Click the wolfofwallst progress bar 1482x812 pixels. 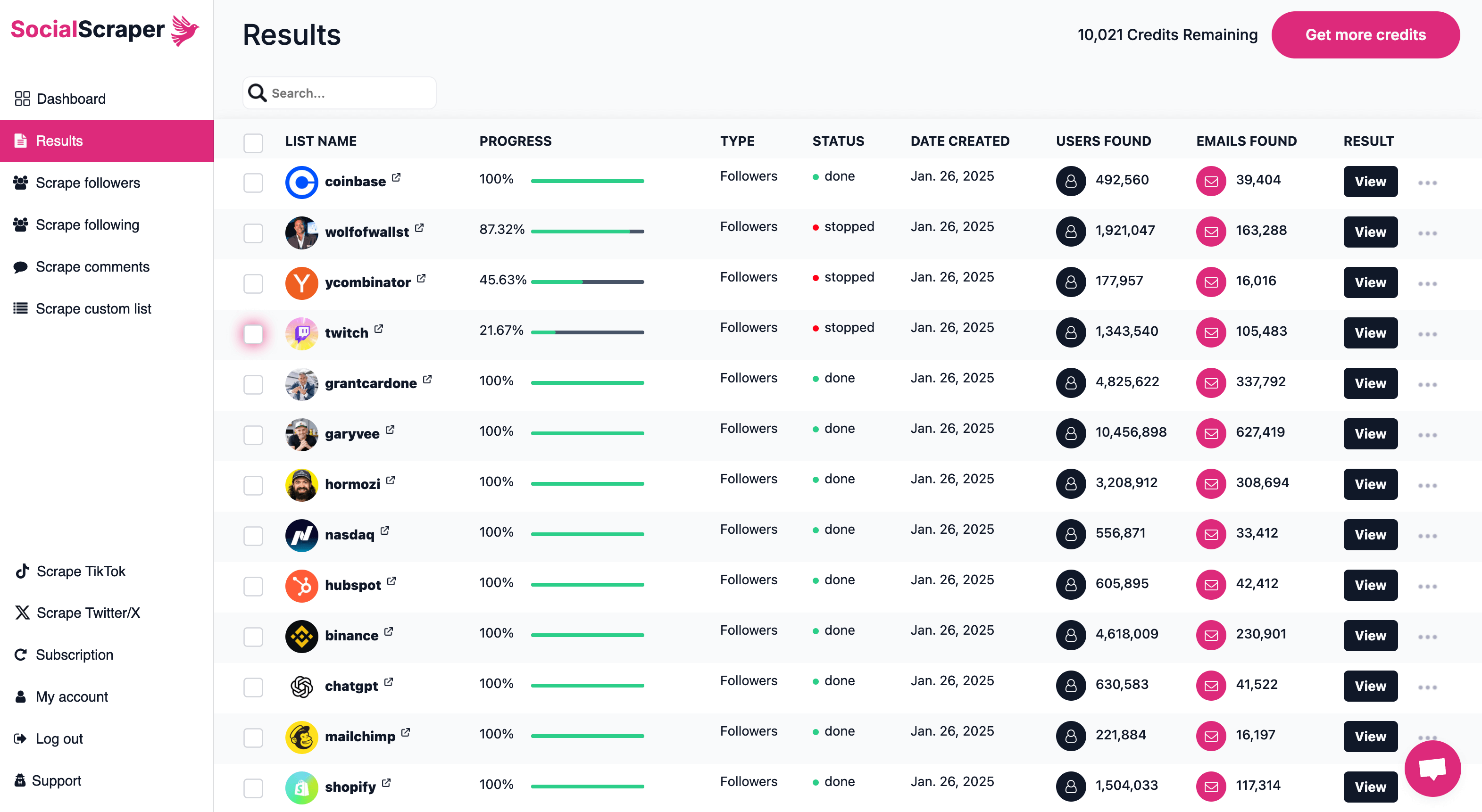point(587,231)
